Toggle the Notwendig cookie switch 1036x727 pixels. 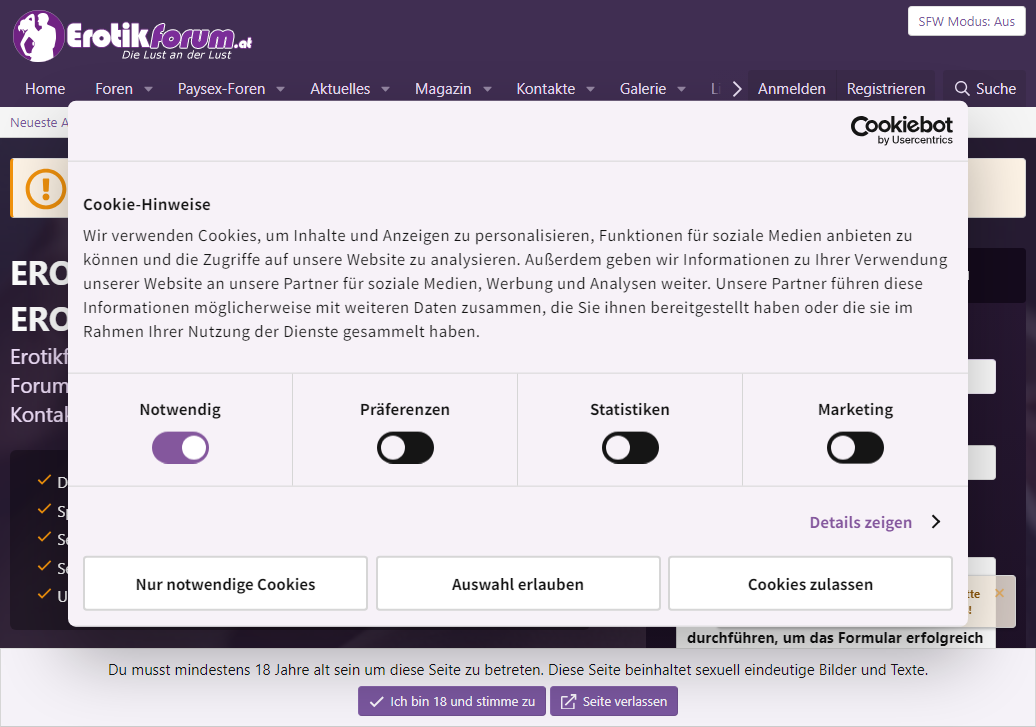[180, 448]
